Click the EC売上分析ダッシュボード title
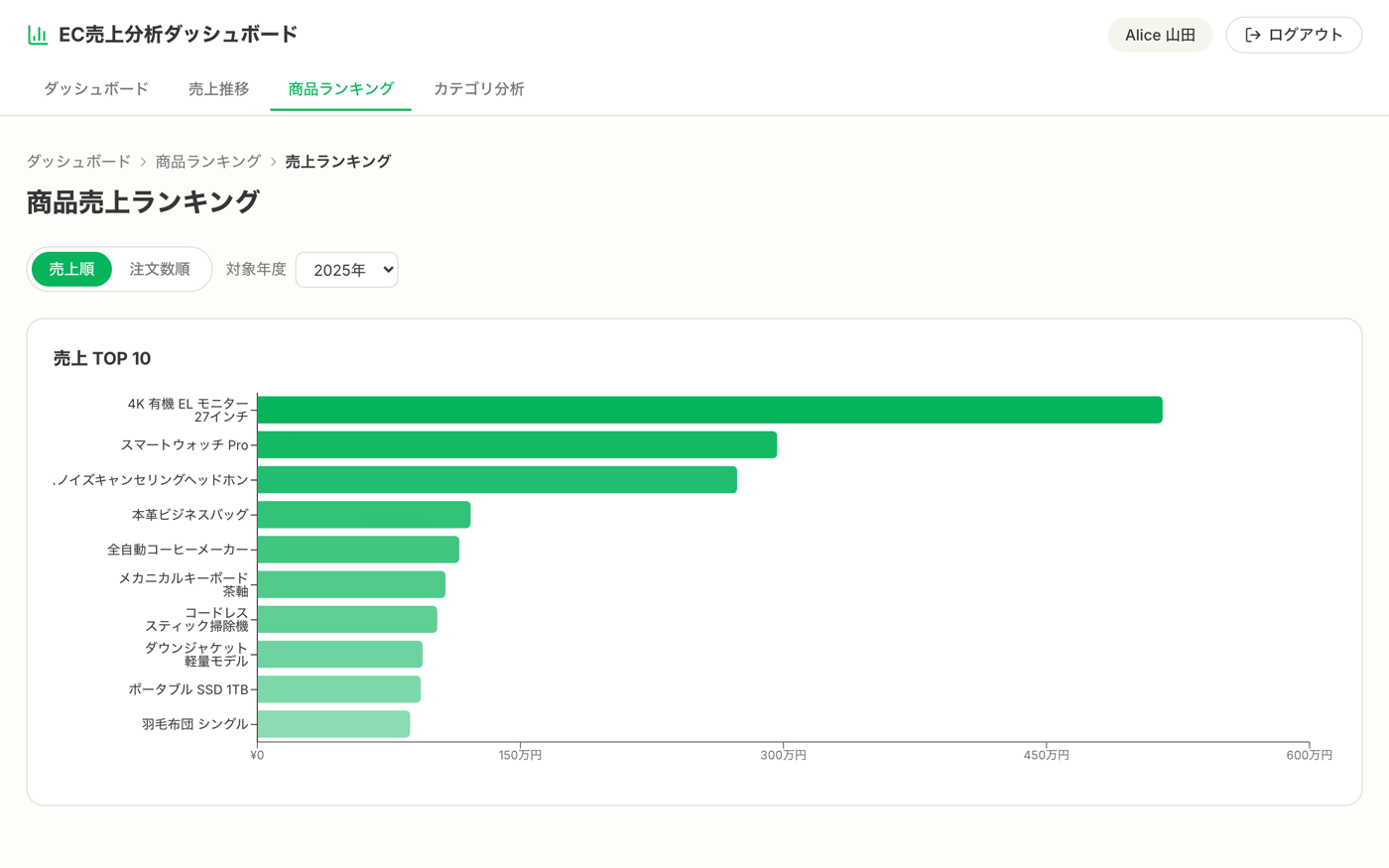This screenshot has height=868, width=1389. pyautogui.click(x=179, y=35)
